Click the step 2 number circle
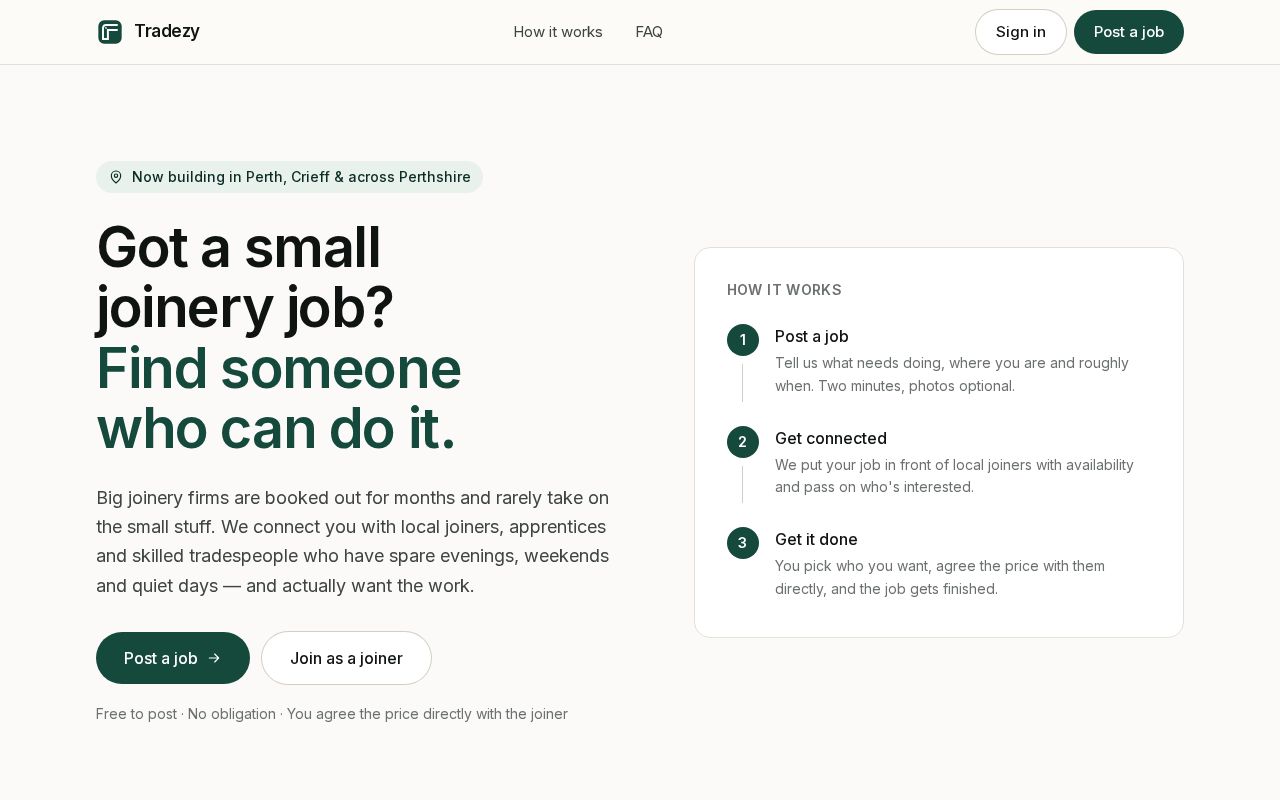This screenshot has width=1280, height=800. [x=743, y=442]
